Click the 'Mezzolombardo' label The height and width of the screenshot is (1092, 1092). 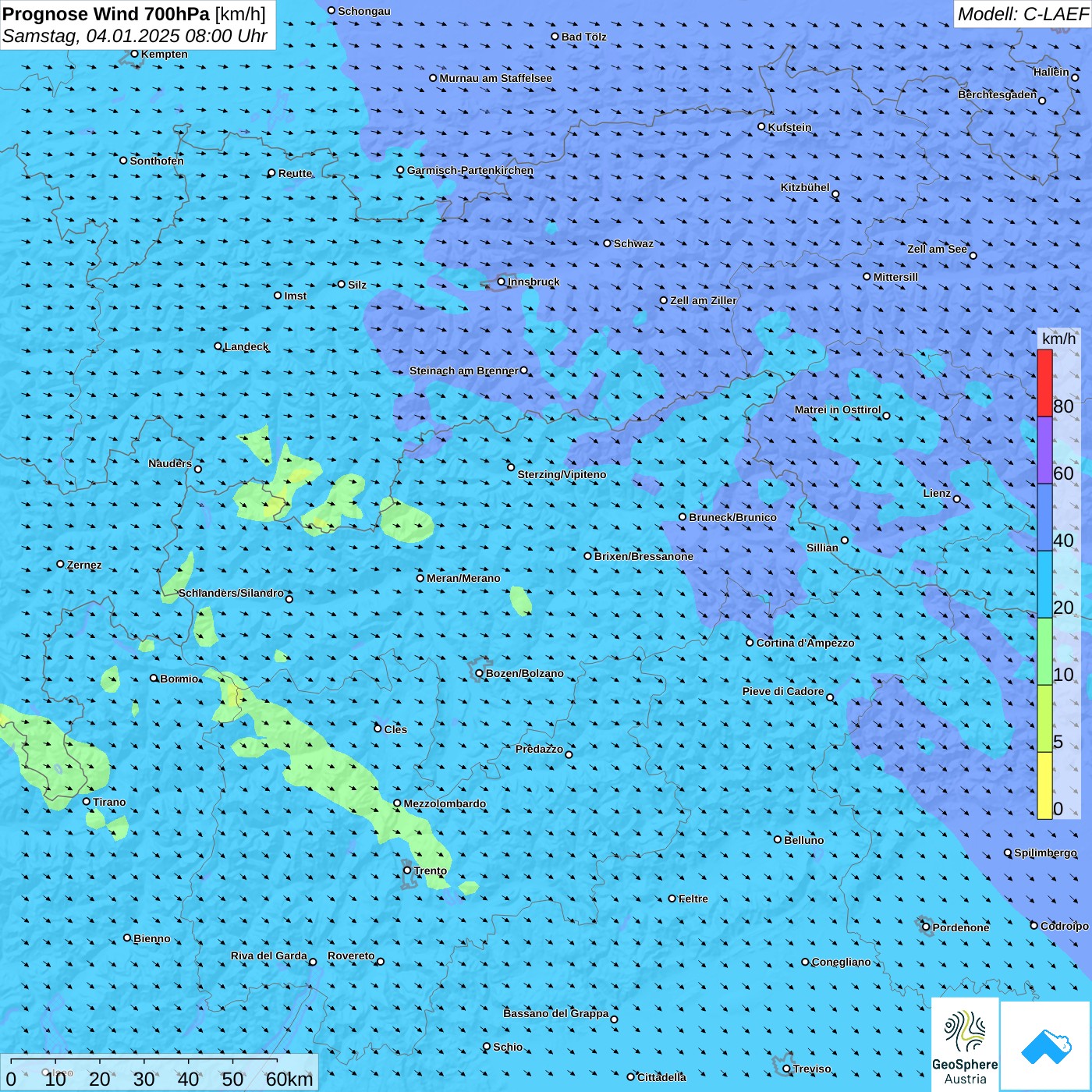click(x=445, y=803)
